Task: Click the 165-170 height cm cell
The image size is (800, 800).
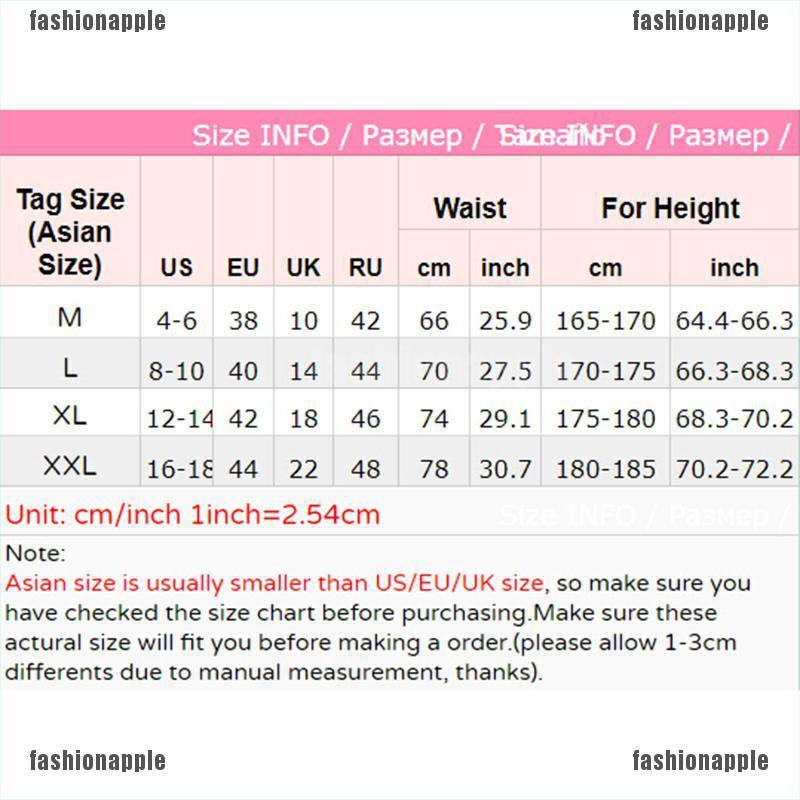Action: 605,321
